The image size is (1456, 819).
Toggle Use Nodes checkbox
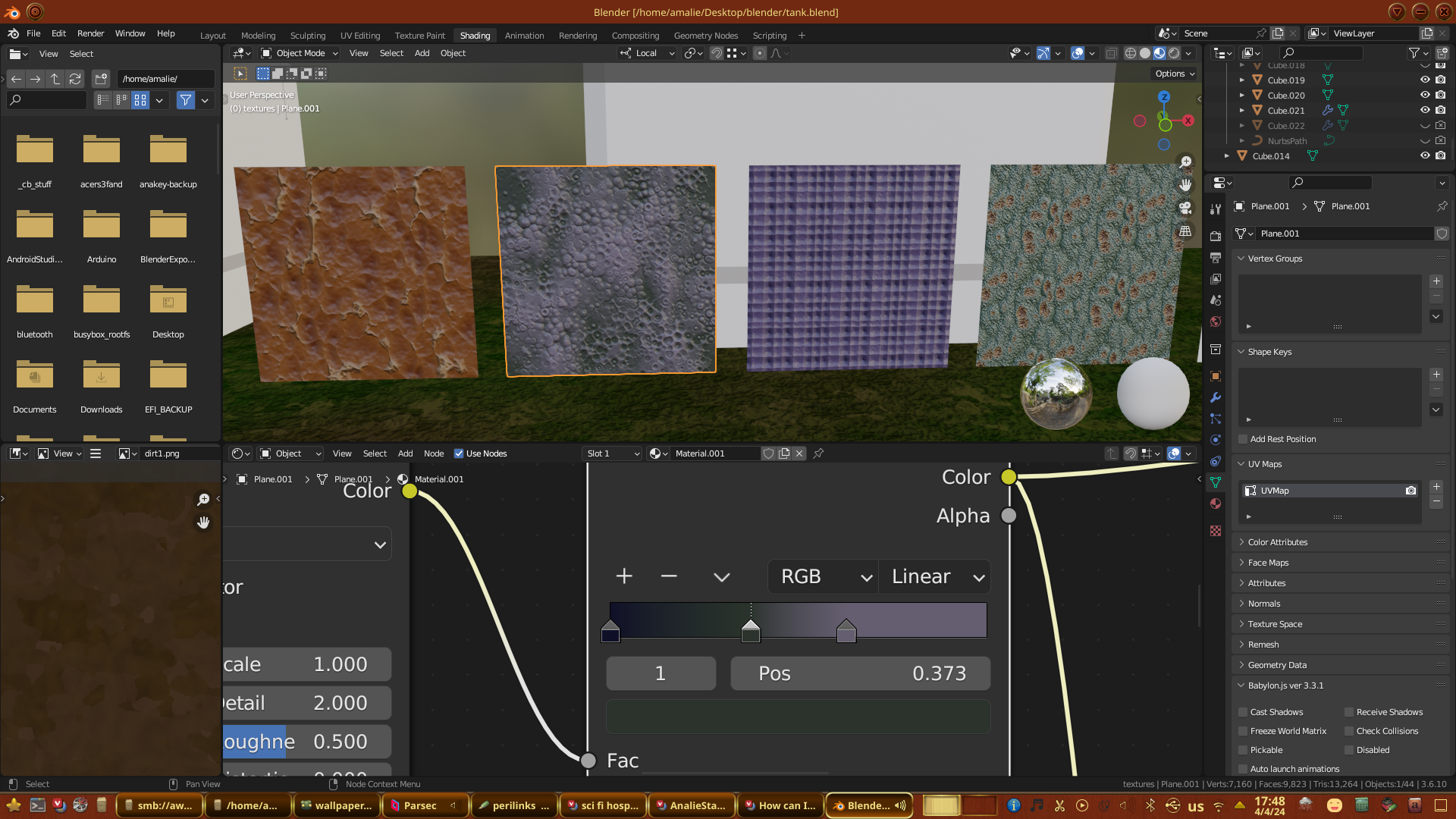tap(459, 453)
